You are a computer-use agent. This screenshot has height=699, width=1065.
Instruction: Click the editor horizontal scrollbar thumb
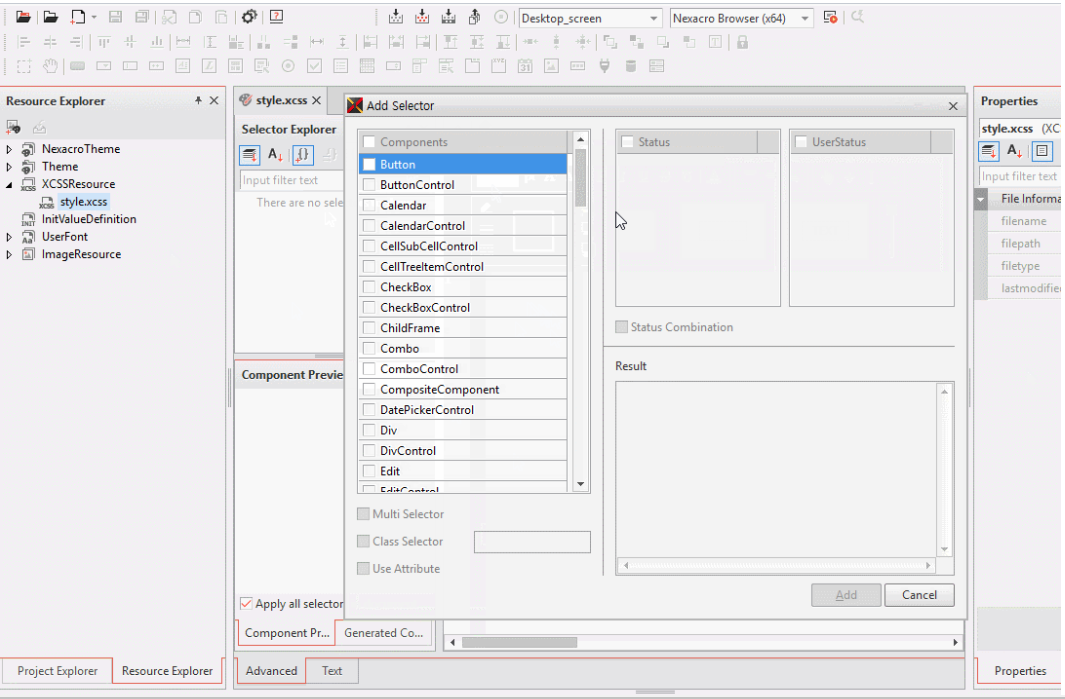[x=520, y=643]
